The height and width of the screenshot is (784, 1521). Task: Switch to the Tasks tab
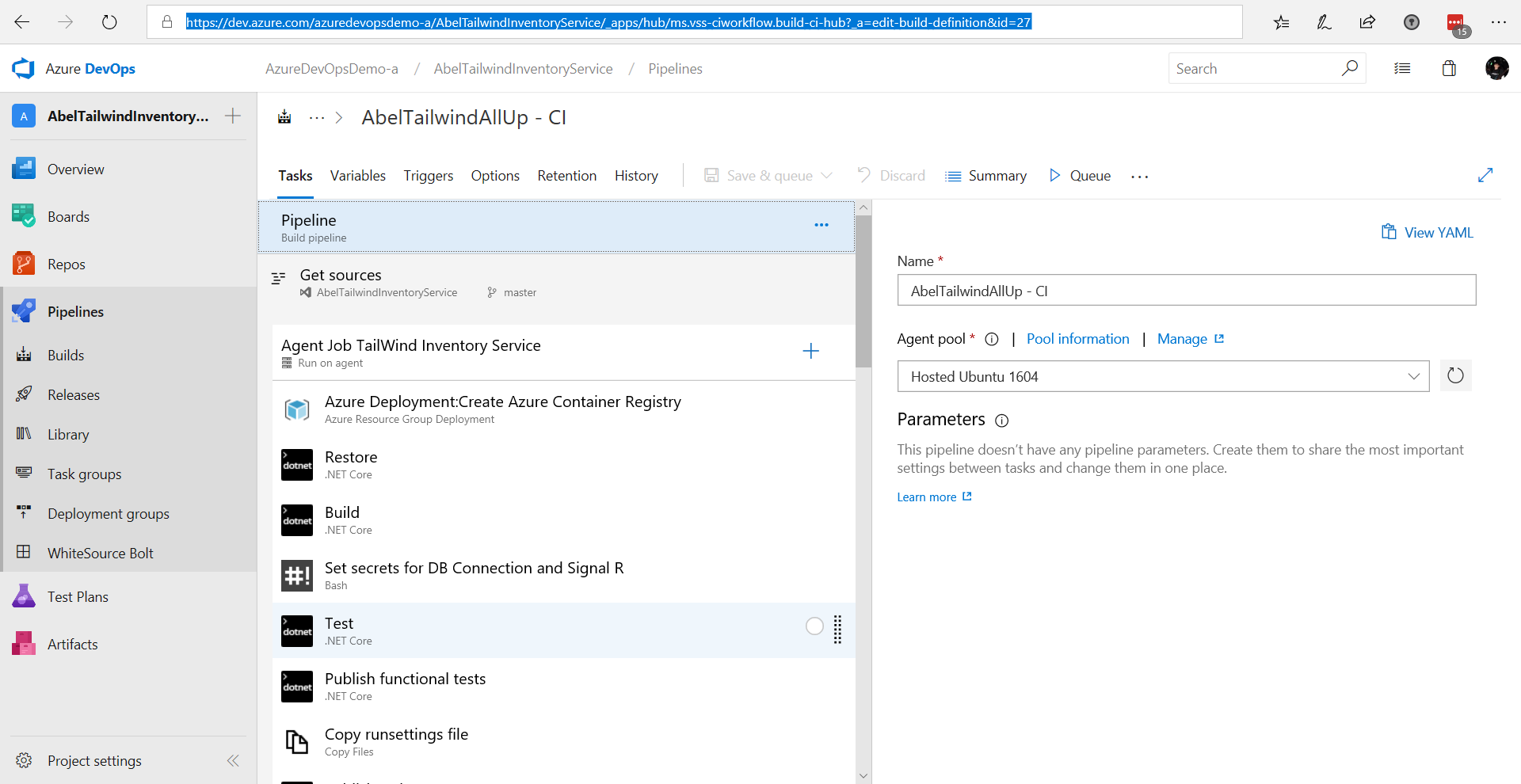(295, 176)
